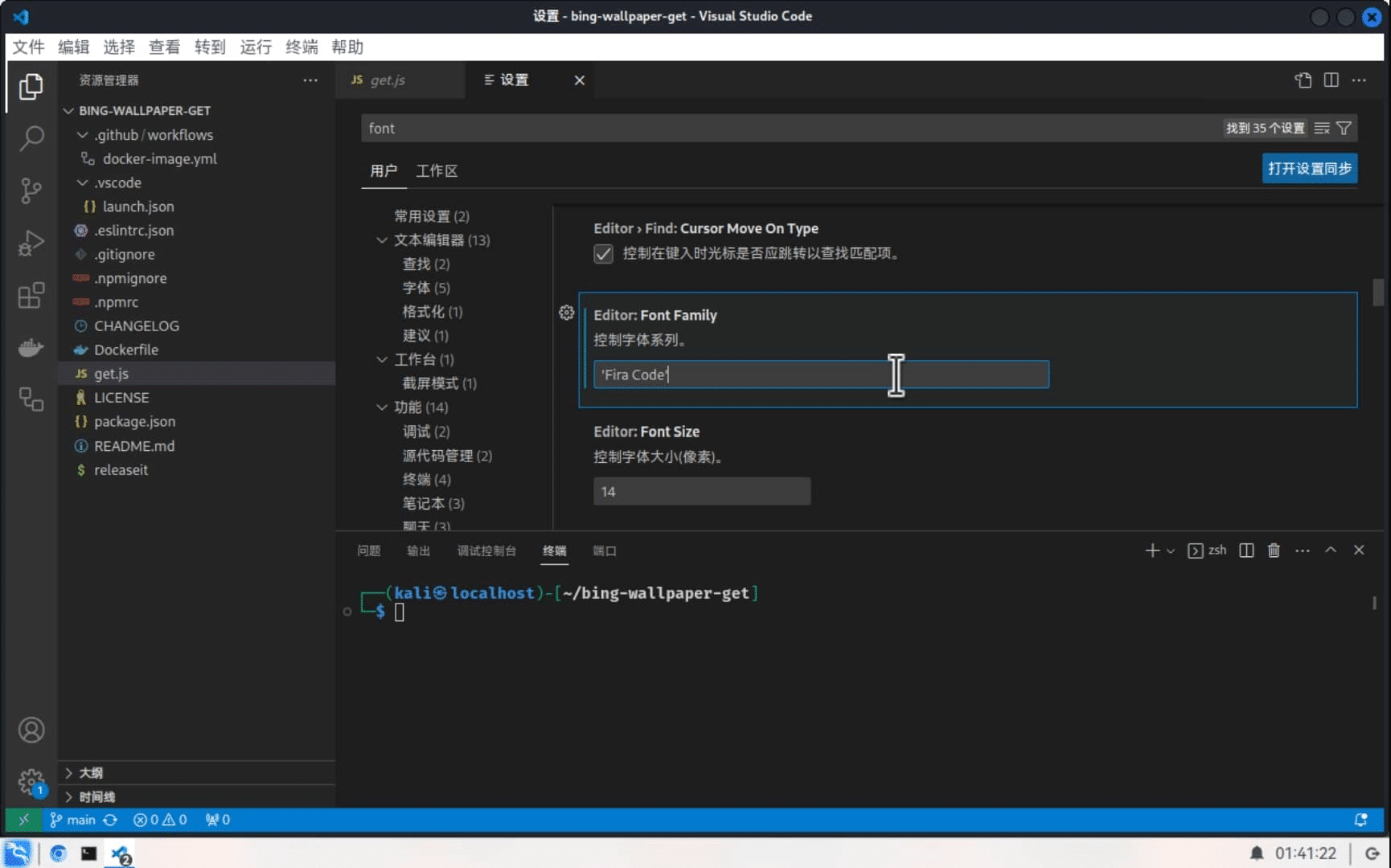Switch to the get.js editor tab
This screenshot has width=1391, height=868.
coord(400,80)
